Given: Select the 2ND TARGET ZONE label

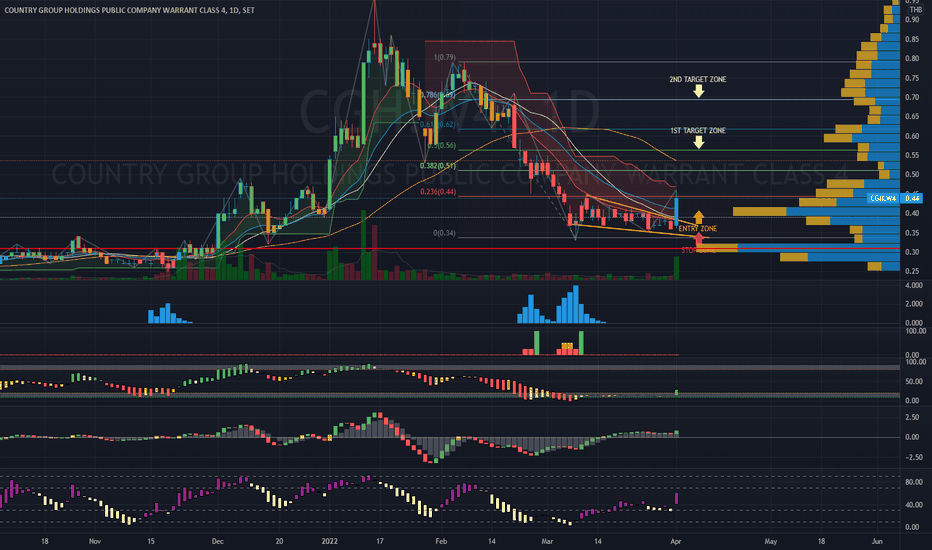Looking at the screenshot, I should pos(698,79).
